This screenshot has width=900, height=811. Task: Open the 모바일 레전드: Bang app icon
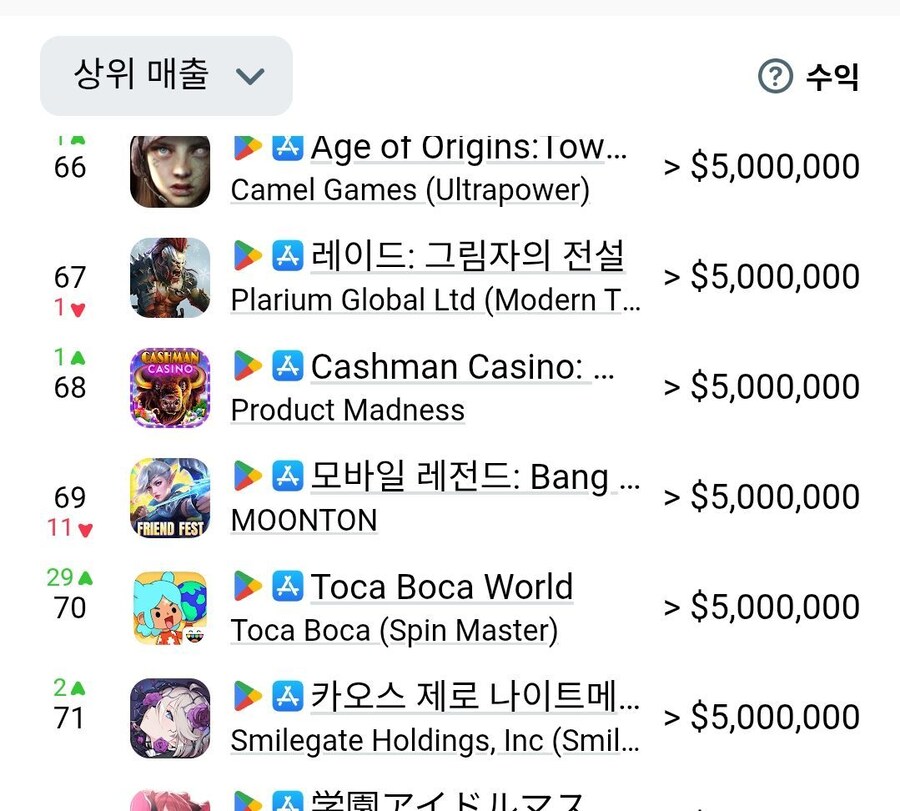pos(169,497)
